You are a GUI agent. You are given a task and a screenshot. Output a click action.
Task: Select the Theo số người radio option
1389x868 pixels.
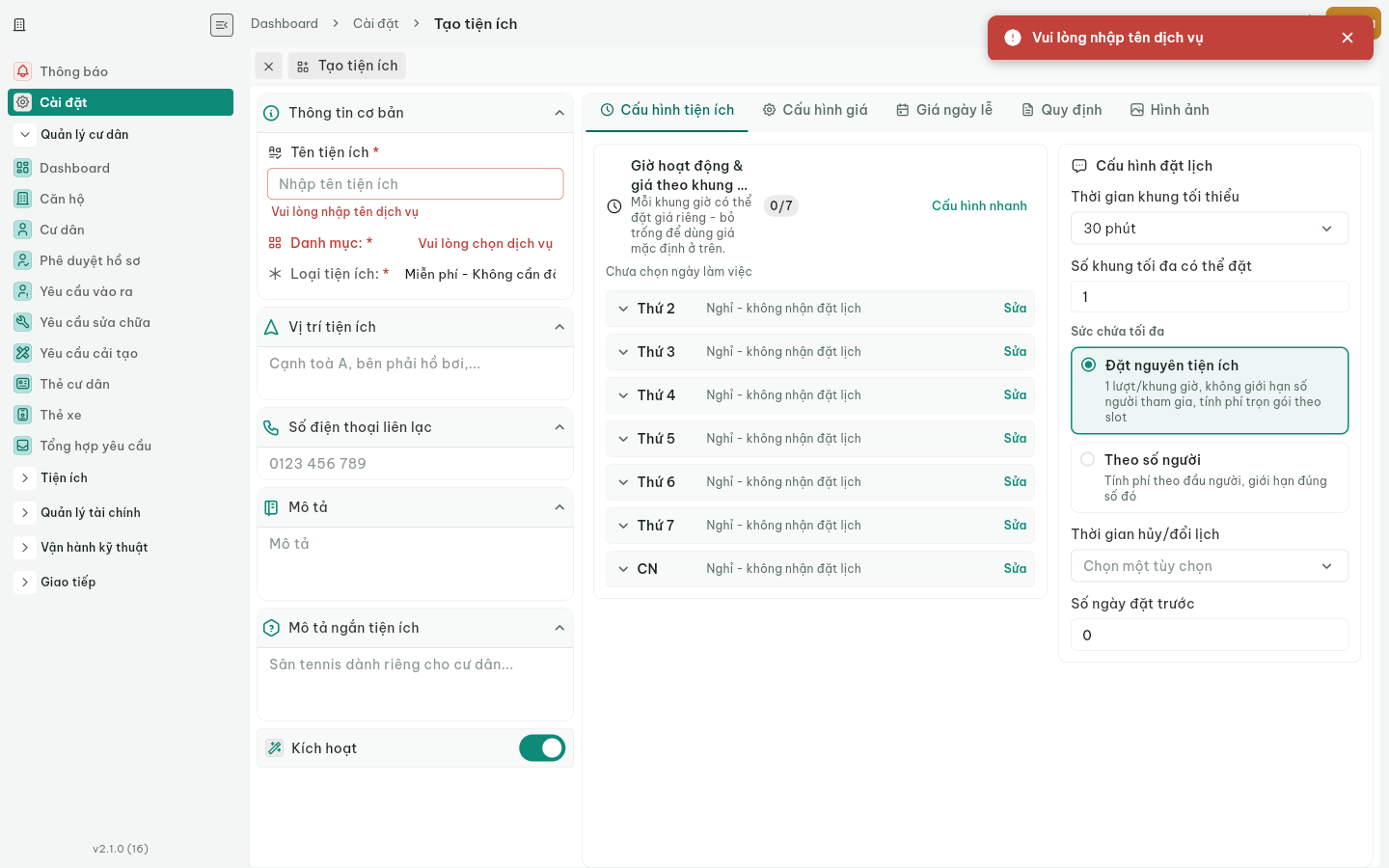[1088, 459]
